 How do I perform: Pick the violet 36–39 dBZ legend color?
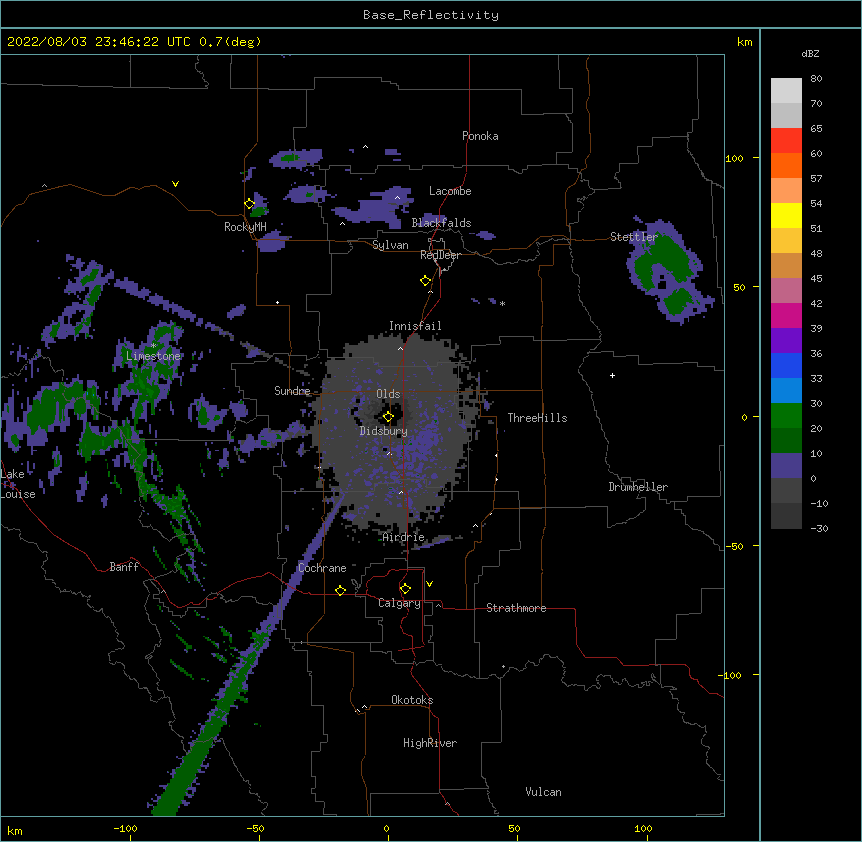(786, 341)
